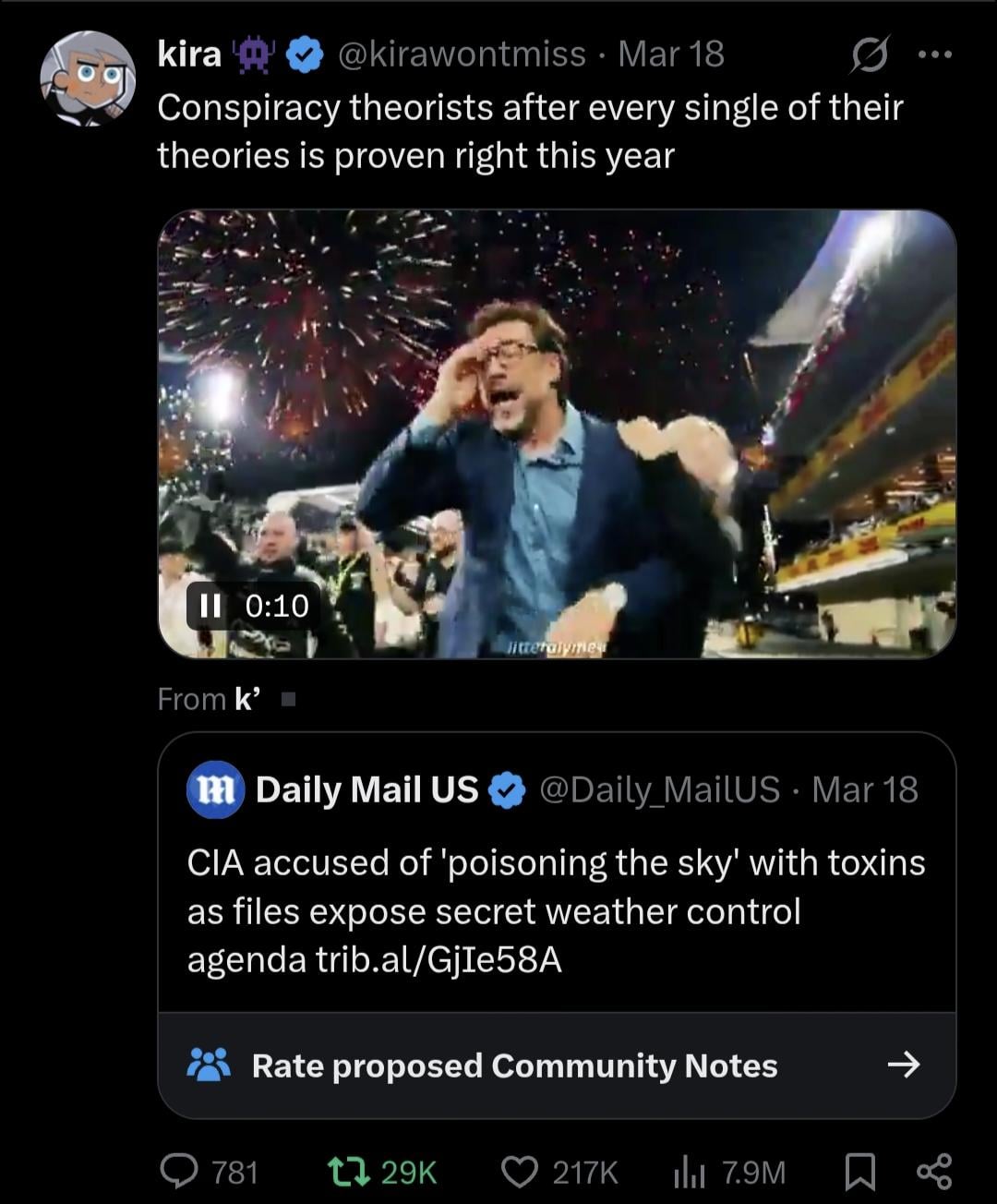Expand Community Notes using the arrow
Screen dimensions: 997x1204
coord(903,1066)
